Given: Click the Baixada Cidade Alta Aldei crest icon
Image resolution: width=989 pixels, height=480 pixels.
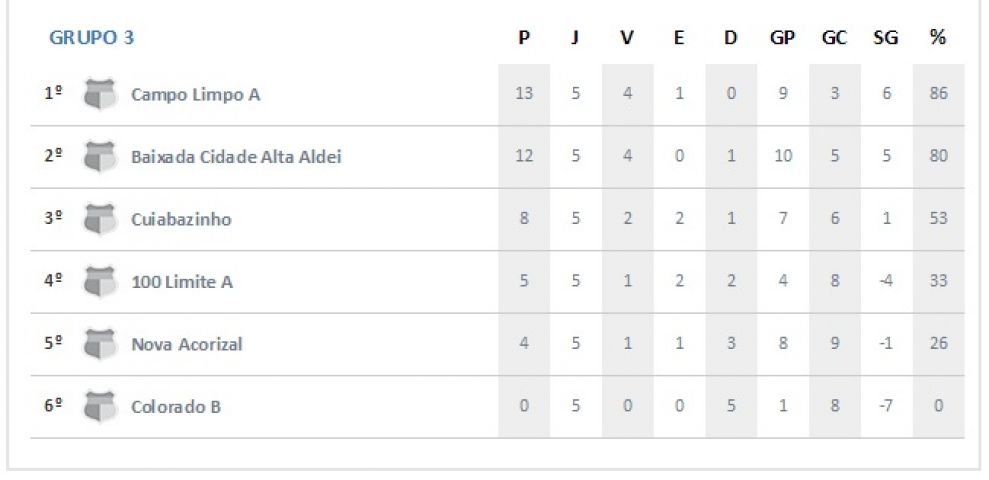Looking at the screenshot, I should point(100,156).
